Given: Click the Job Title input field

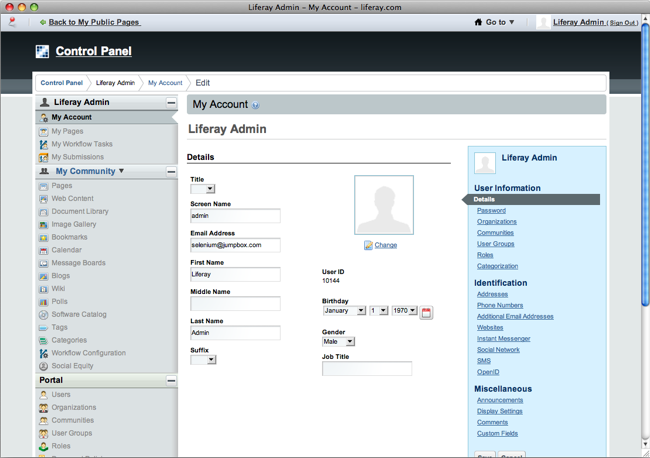Looking at the screenshot, I should click(367, 368).
